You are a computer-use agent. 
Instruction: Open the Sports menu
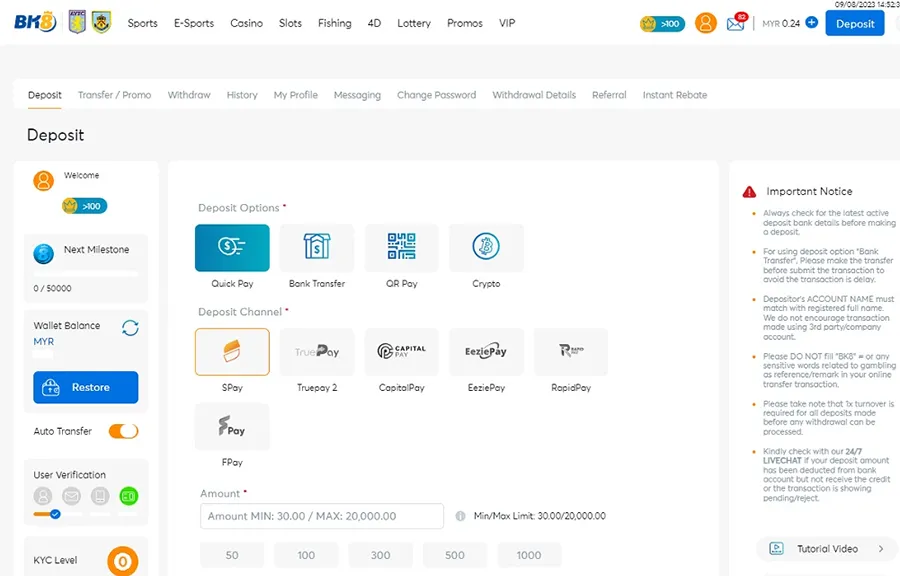(142, 23)
